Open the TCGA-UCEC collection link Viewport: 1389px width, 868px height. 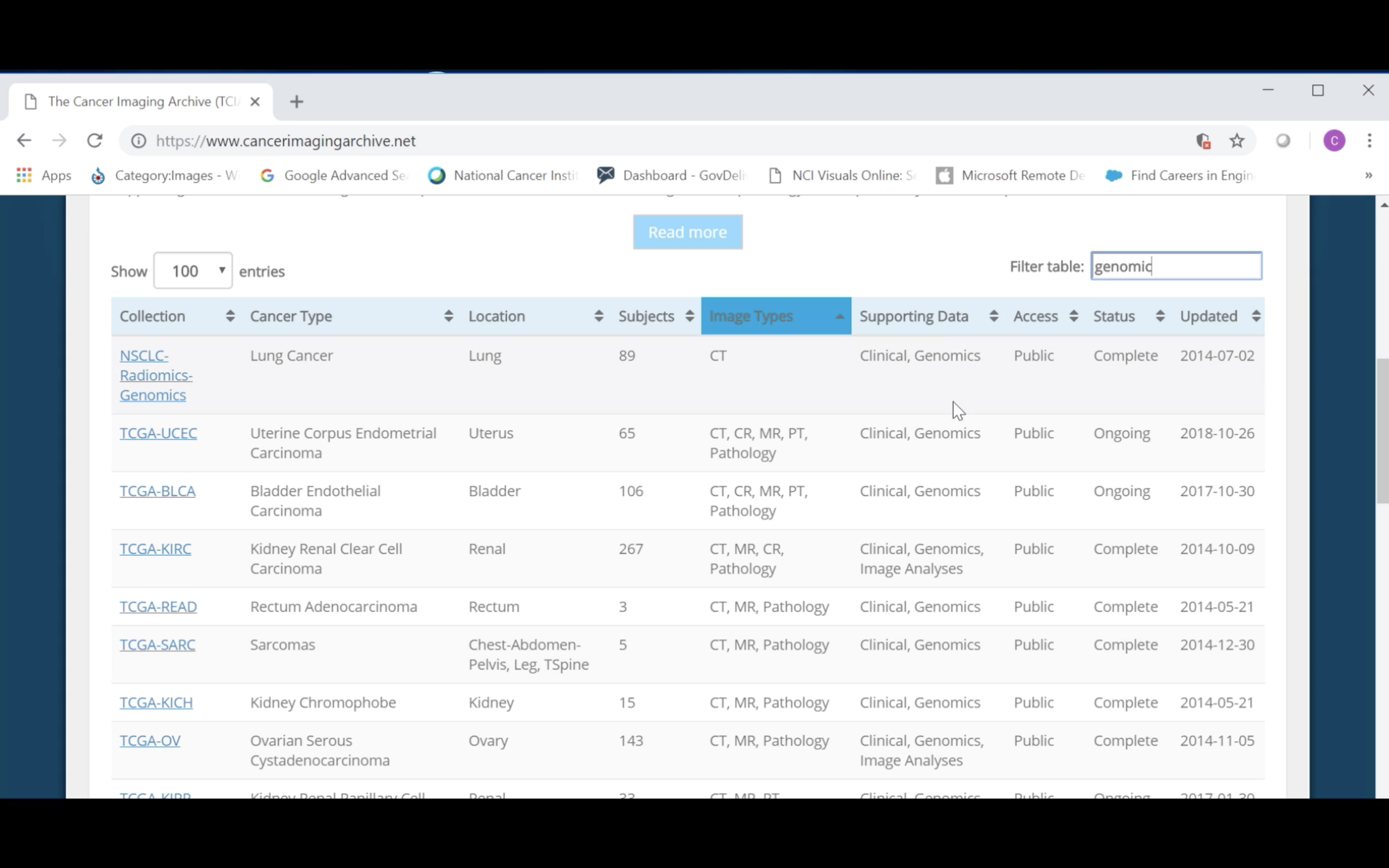click(x=158, y=433)
